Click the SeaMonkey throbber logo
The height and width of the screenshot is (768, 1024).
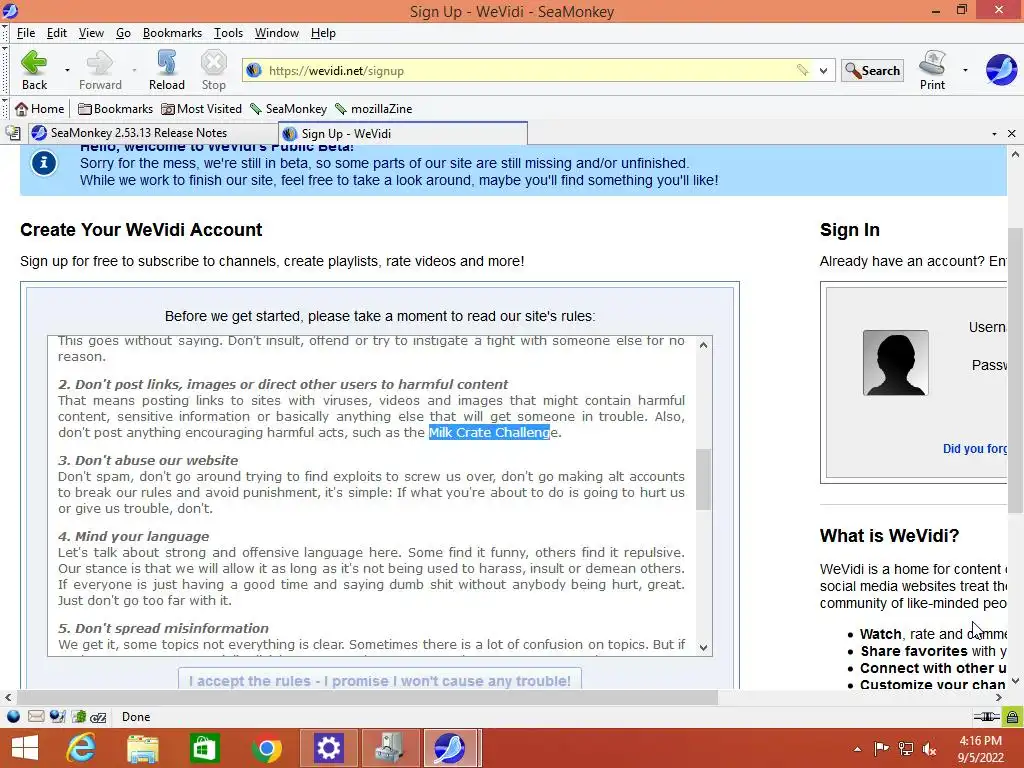[x=1001, y=69]
